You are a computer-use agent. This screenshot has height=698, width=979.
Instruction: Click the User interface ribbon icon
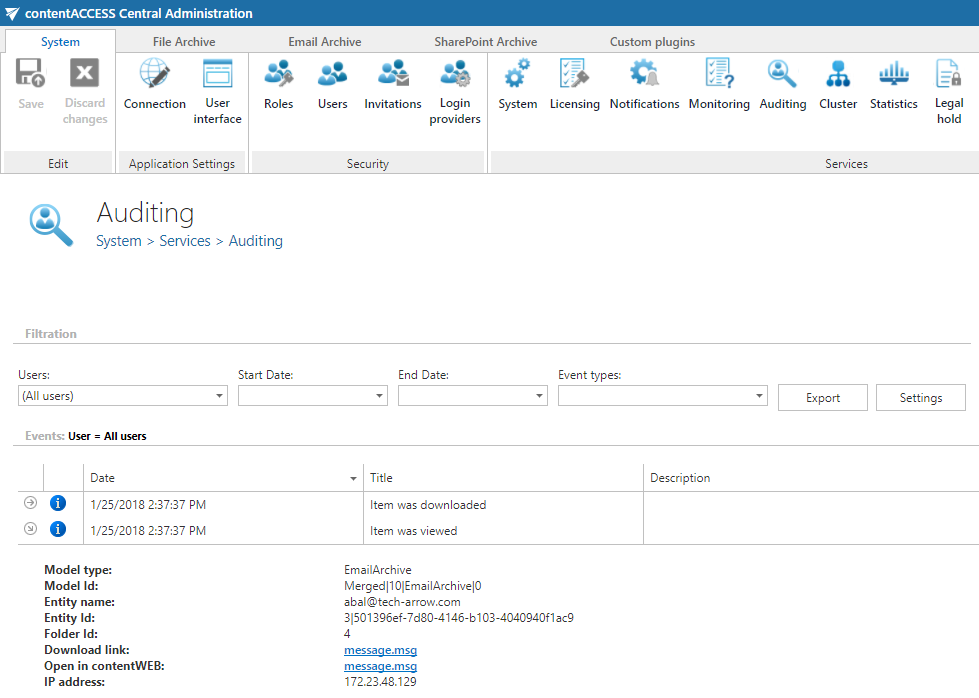click(217, 92)
